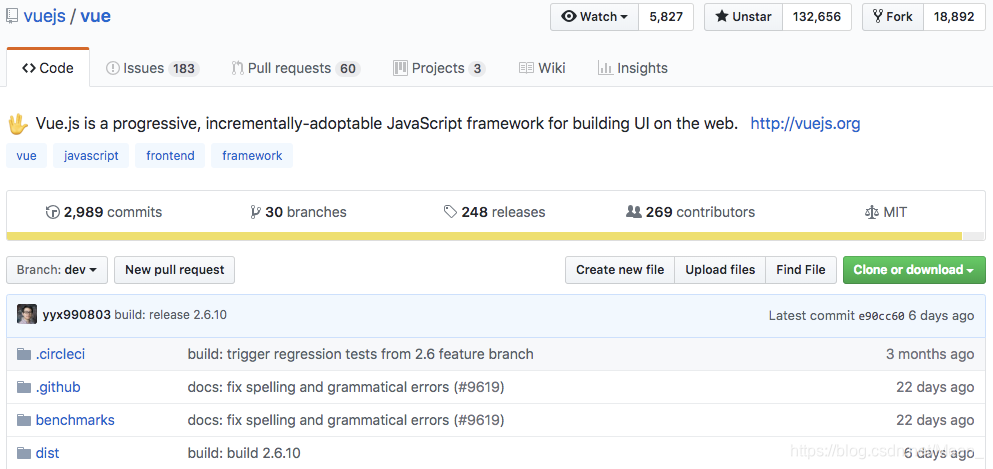Open the yyx990803 author link
Image resolution: width=993 pixels, height=469 pixels.
77,315
